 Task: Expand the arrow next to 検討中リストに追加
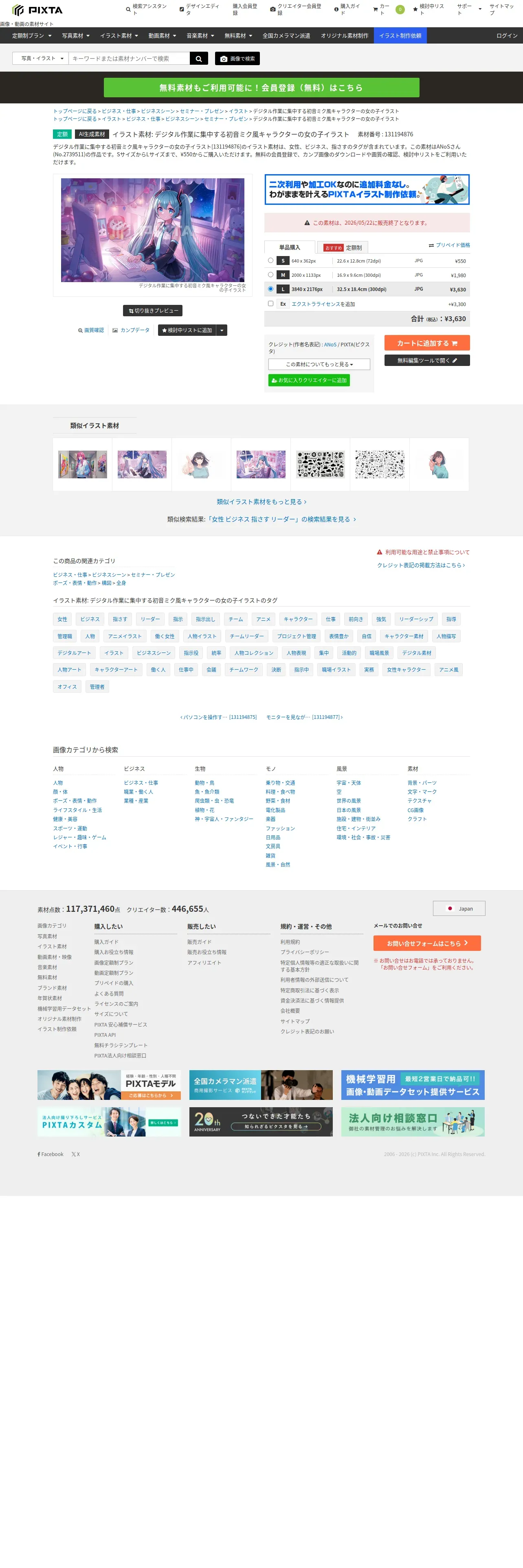click(x=222, y=330)
